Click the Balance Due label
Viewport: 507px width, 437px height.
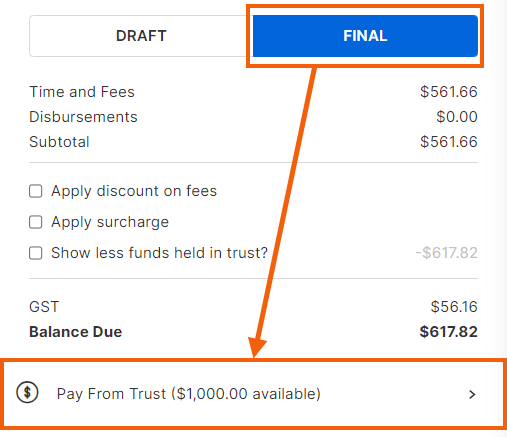point(76,332)
